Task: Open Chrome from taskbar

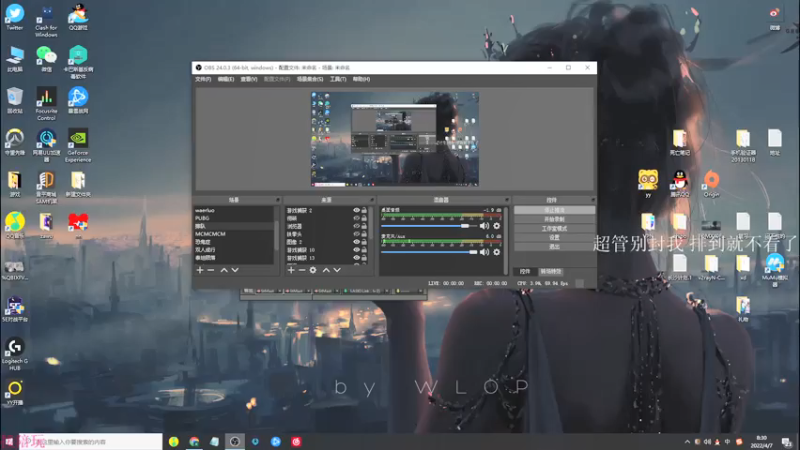Action: click(194, 442)
